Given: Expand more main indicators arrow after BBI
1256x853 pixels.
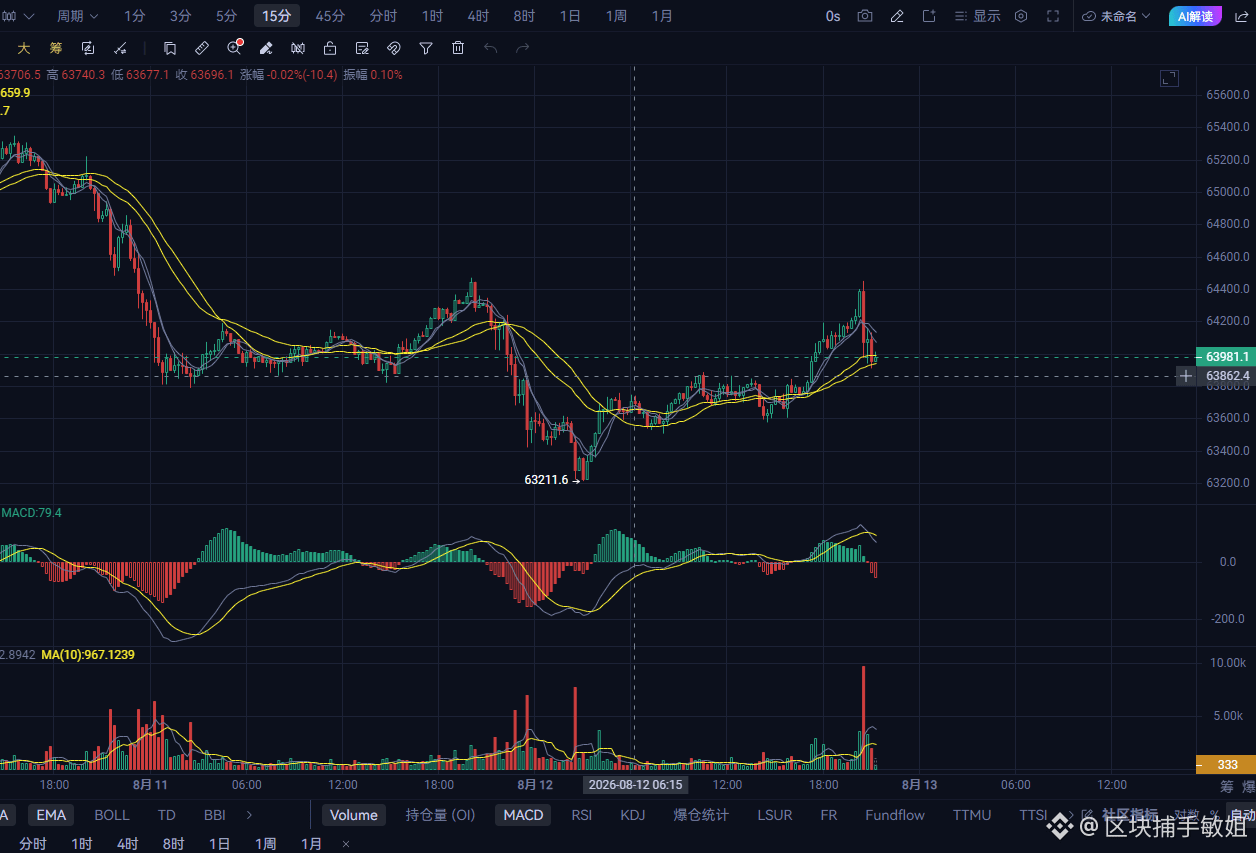Looking at the screenshot, I should pos(249,815).
